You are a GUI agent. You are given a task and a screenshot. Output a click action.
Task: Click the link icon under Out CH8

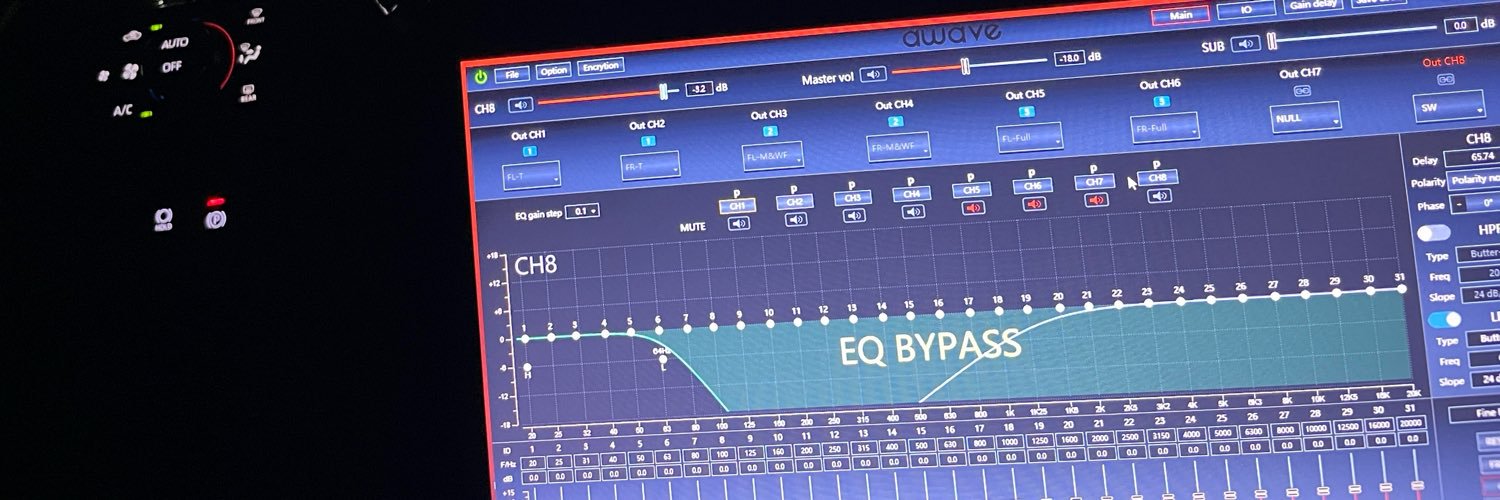pos(1446,79)
